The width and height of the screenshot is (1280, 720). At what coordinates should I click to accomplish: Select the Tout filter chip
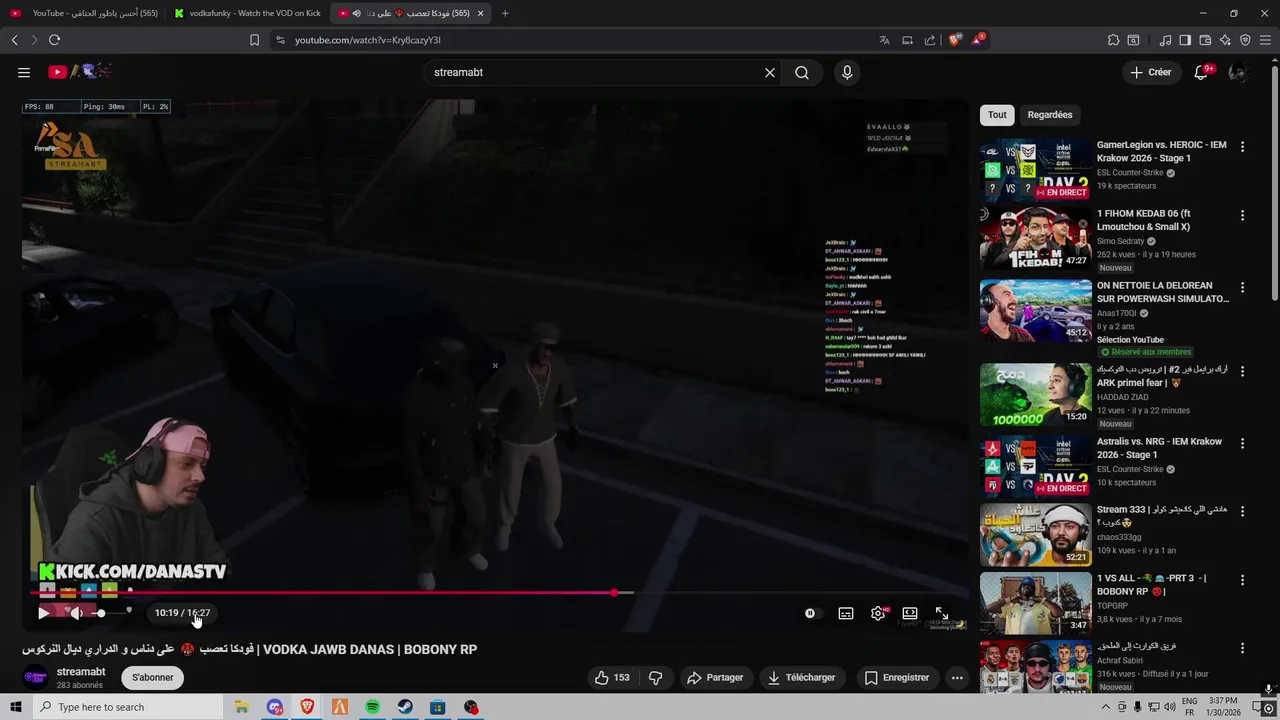(x=997, y=115)
